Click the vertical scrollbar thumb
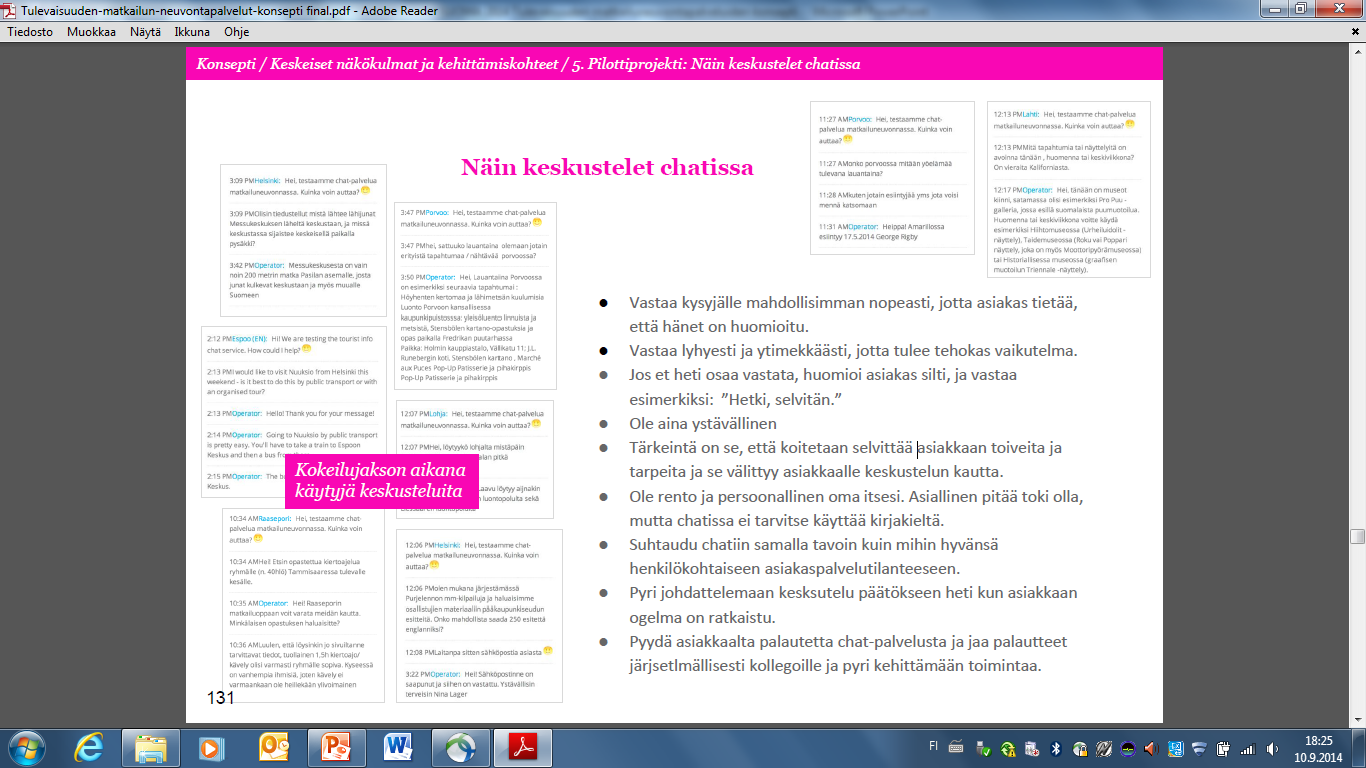Image resolution: width=1366 pixels, height=768 pixels. 1358,536
